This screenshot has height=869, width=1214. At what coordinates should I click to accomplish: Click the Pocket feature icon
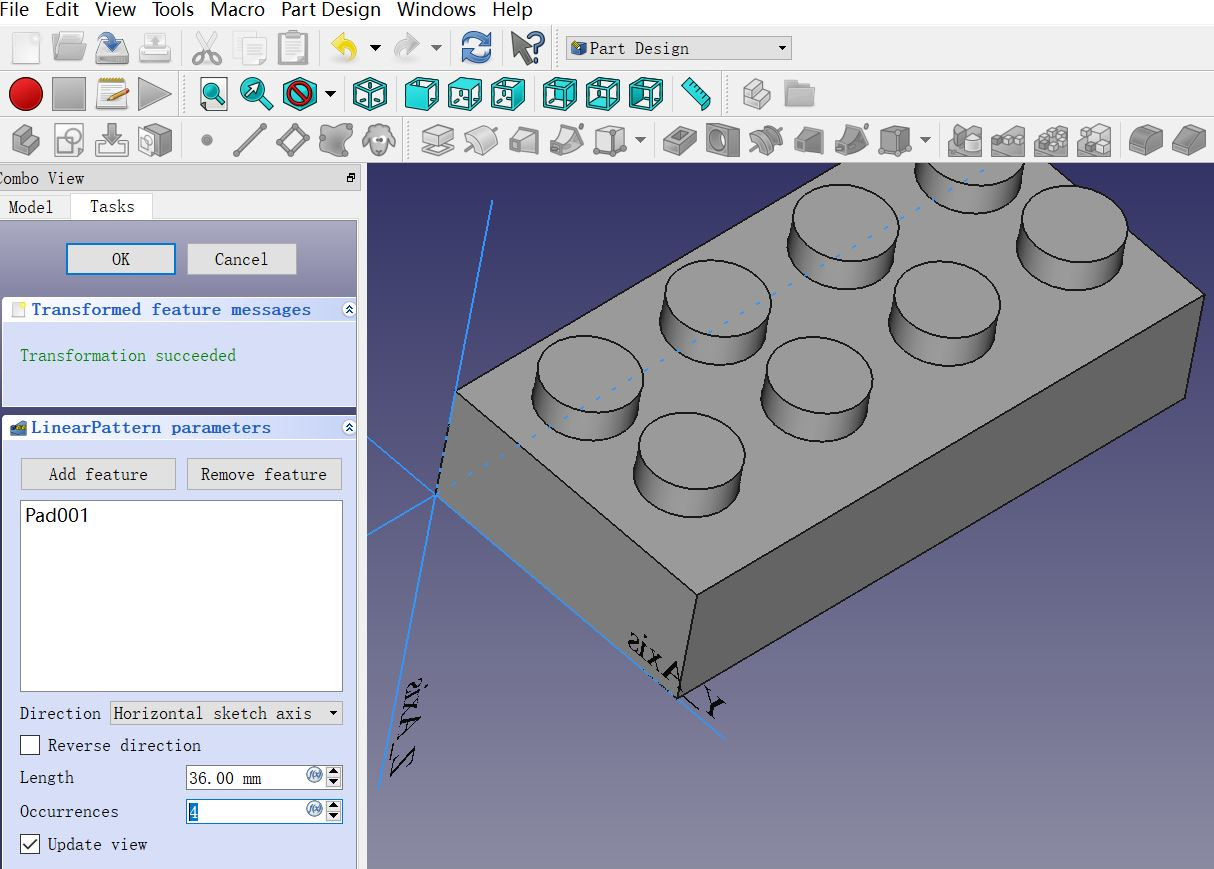(x=679, y=140)
